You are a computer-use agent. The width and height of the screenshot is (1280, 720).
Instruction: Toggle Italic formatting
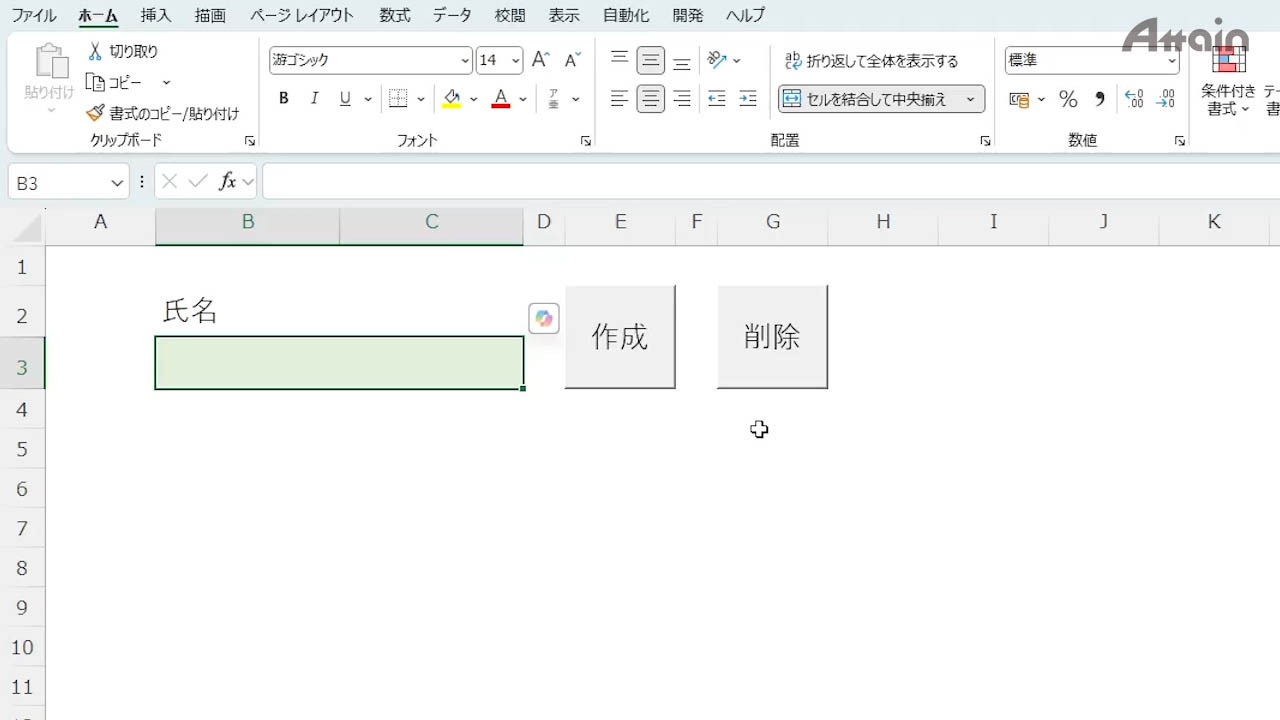coord(315,99)
